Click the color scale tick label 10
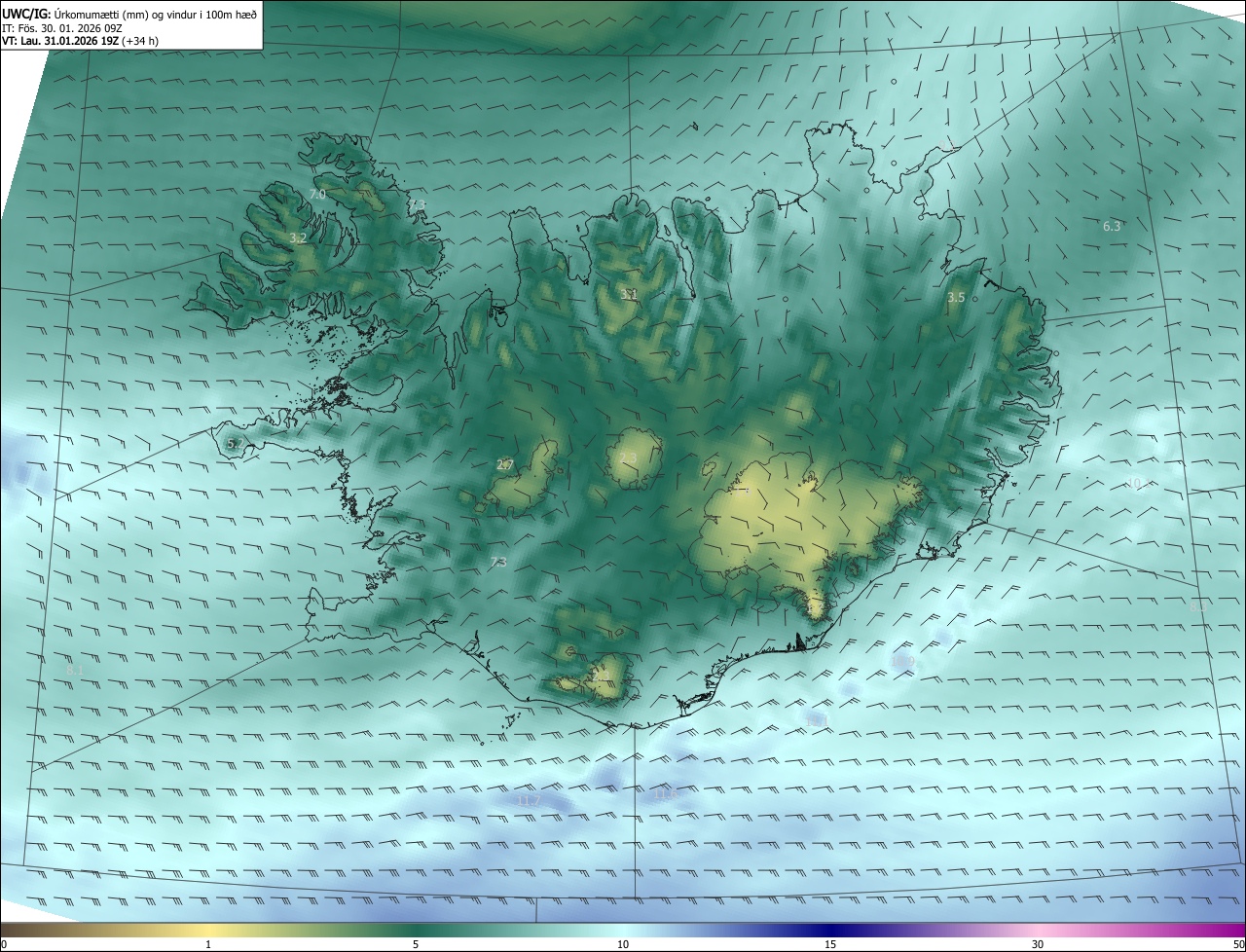Viewport: 1246px width, 952px height. [x=623, y=944]
